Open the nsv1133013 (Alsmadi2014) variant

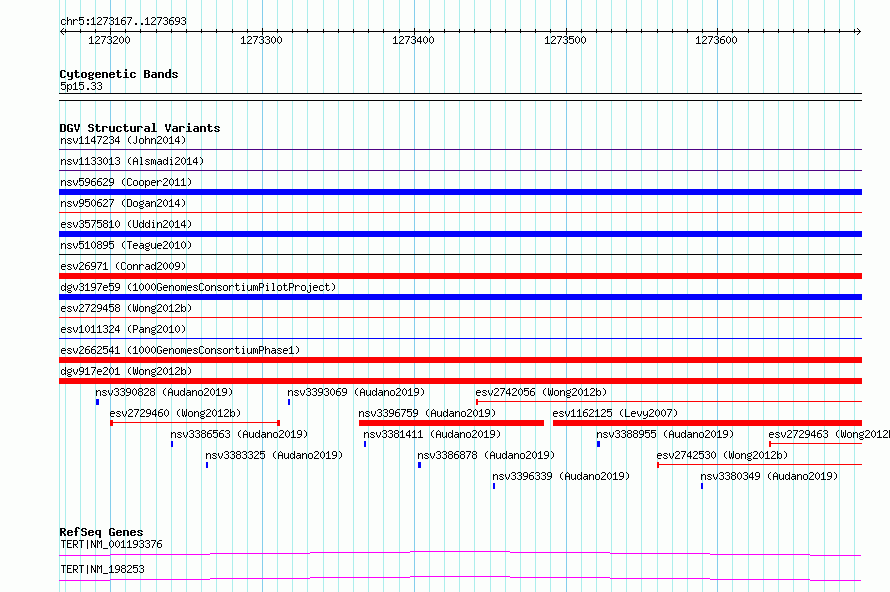[132, 161]
